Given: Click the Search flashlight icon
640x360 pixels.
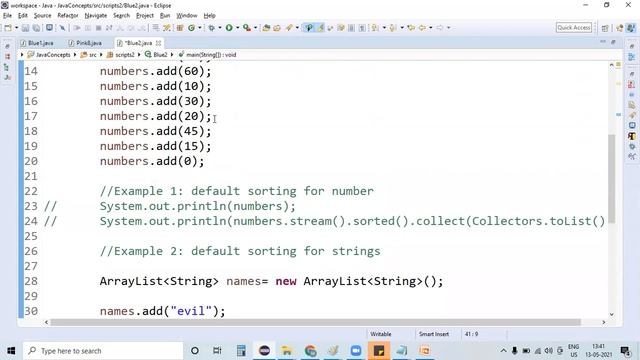Looking at the screenshot, I should (289, 28).
